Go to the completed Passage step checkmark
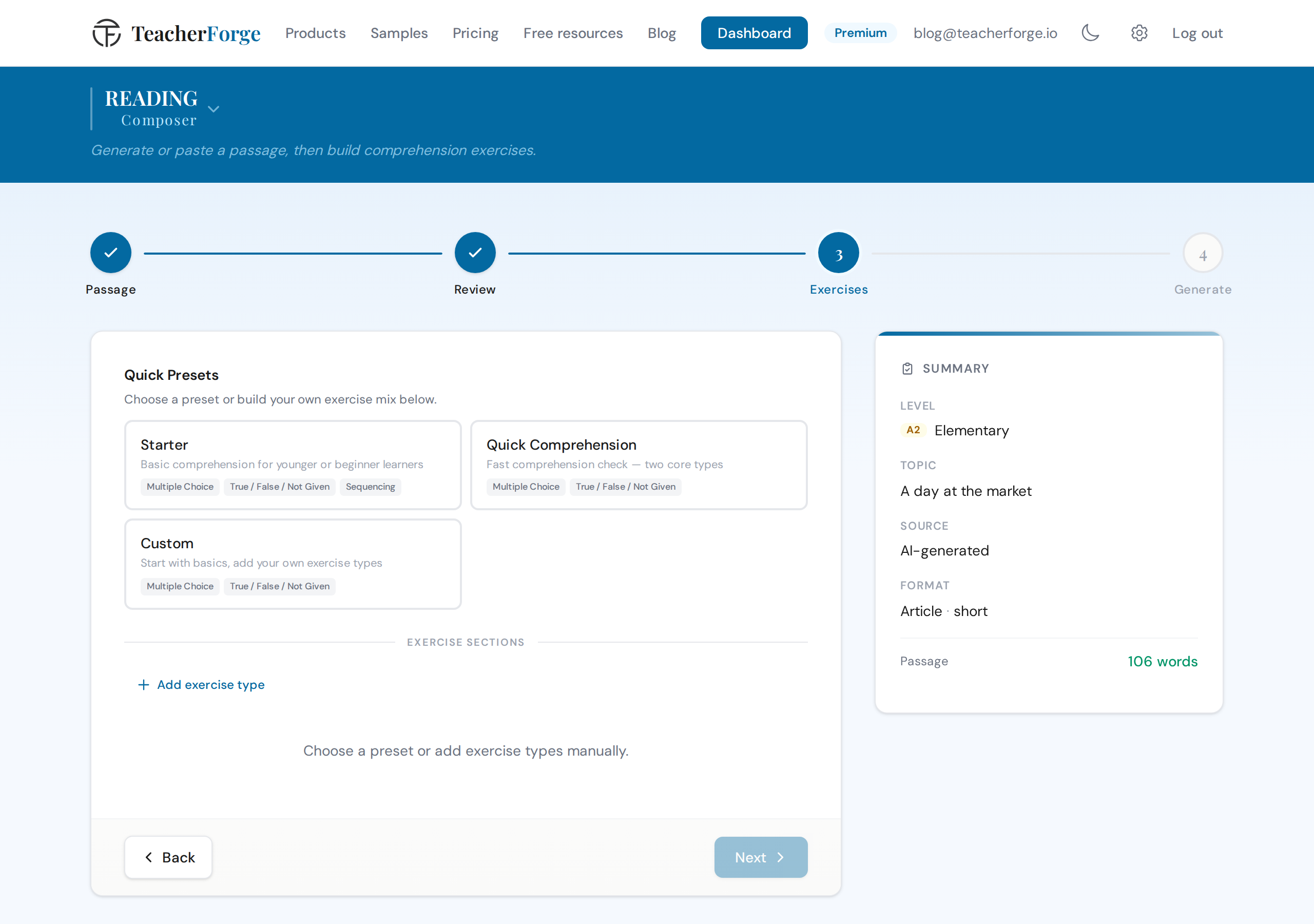Viewport: 1314px width, 924px height. pyautogui.click(x=110, y=253)
